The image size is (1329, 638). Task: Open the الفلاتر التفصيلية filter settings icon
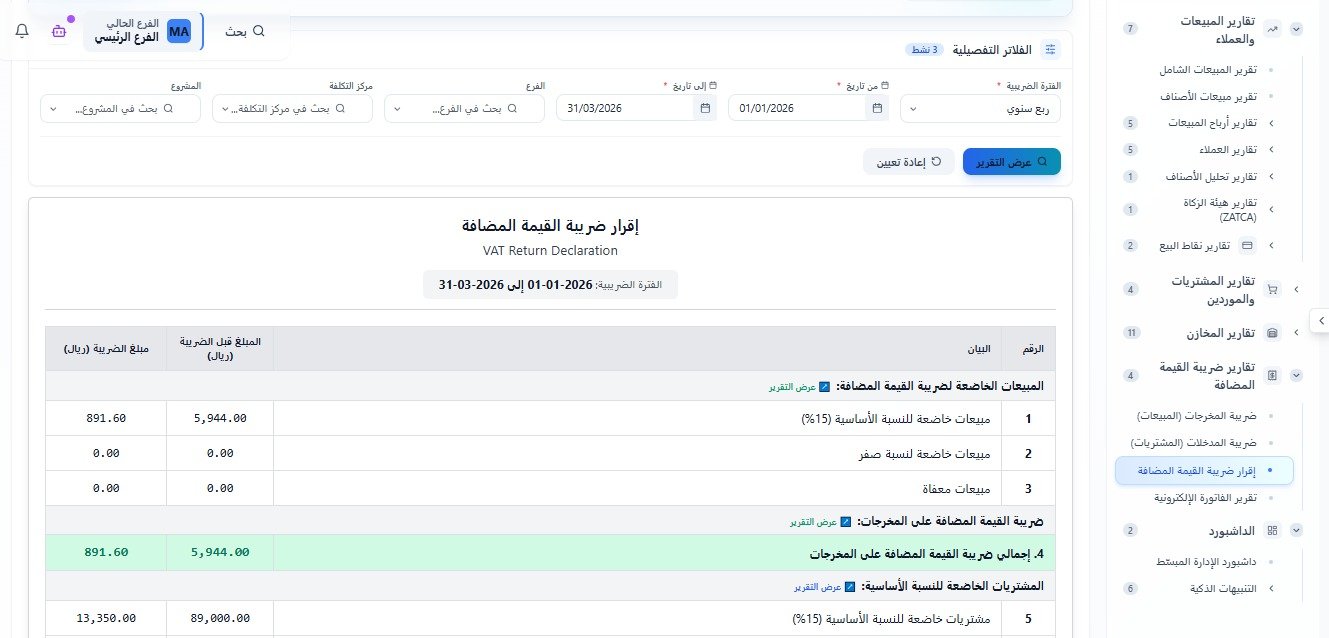[x=1049, y=49]
